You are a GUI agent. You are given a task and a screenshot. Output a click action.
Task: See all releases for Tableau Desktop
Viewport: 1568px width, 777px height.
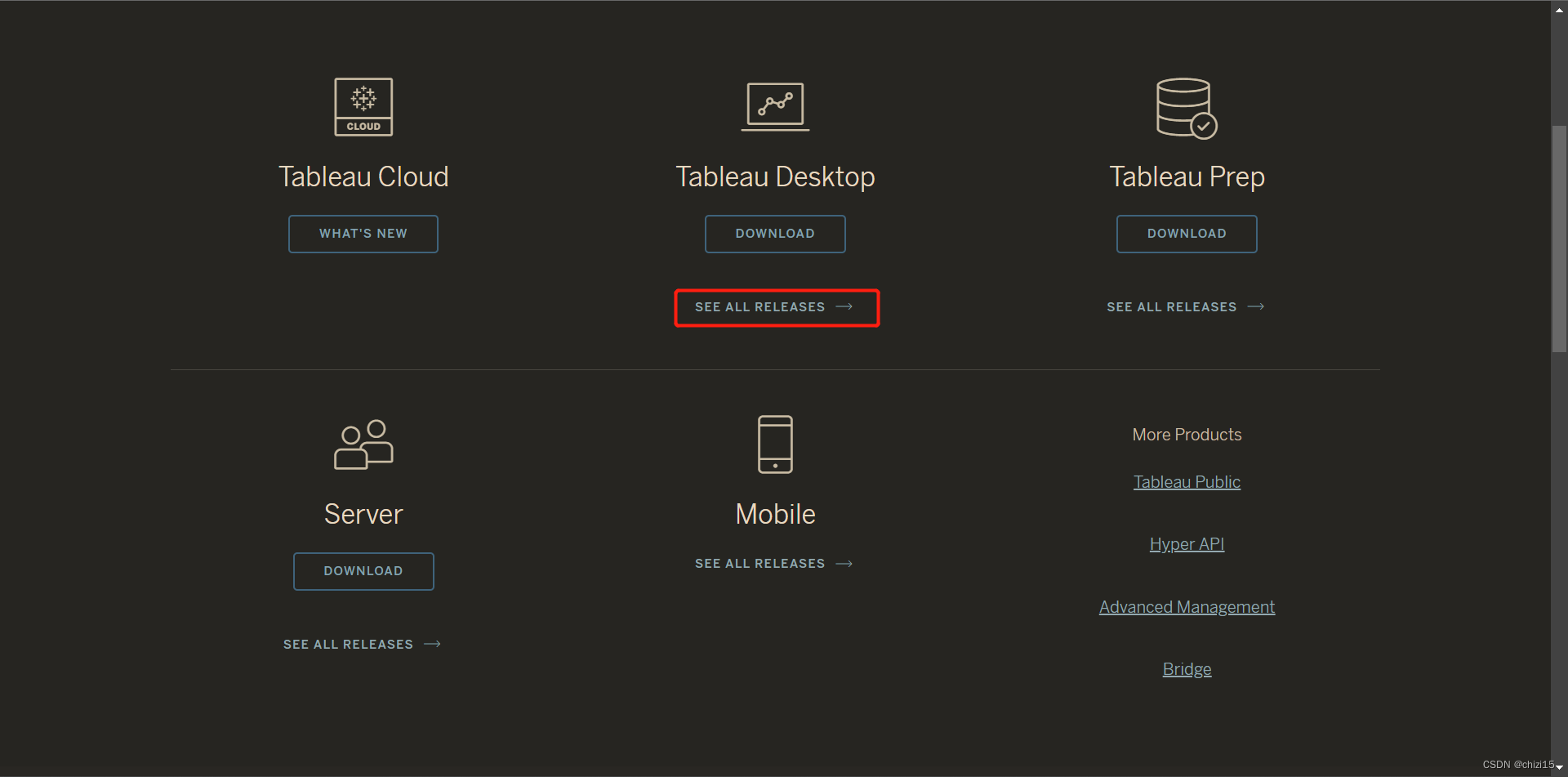[x=774, y=307]
